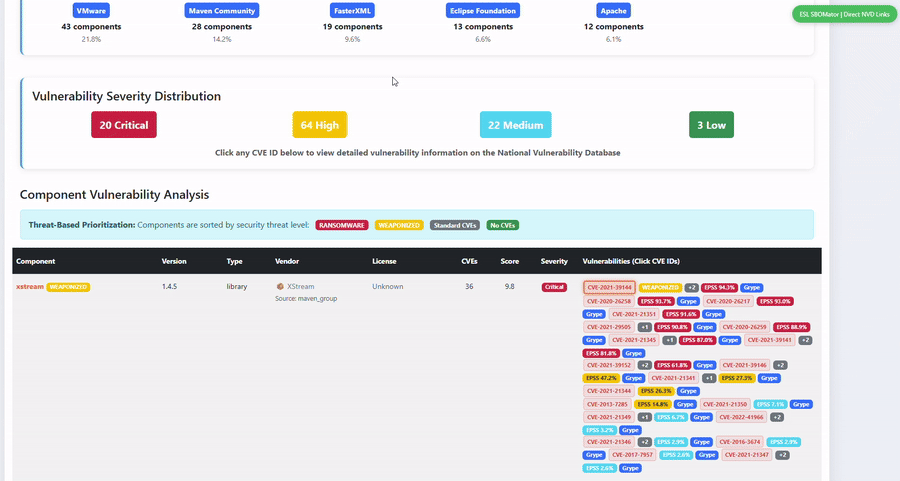Open the CVE-2013-7285 link
This screenshot has width=900, height=481.
(x=607, y=405)
